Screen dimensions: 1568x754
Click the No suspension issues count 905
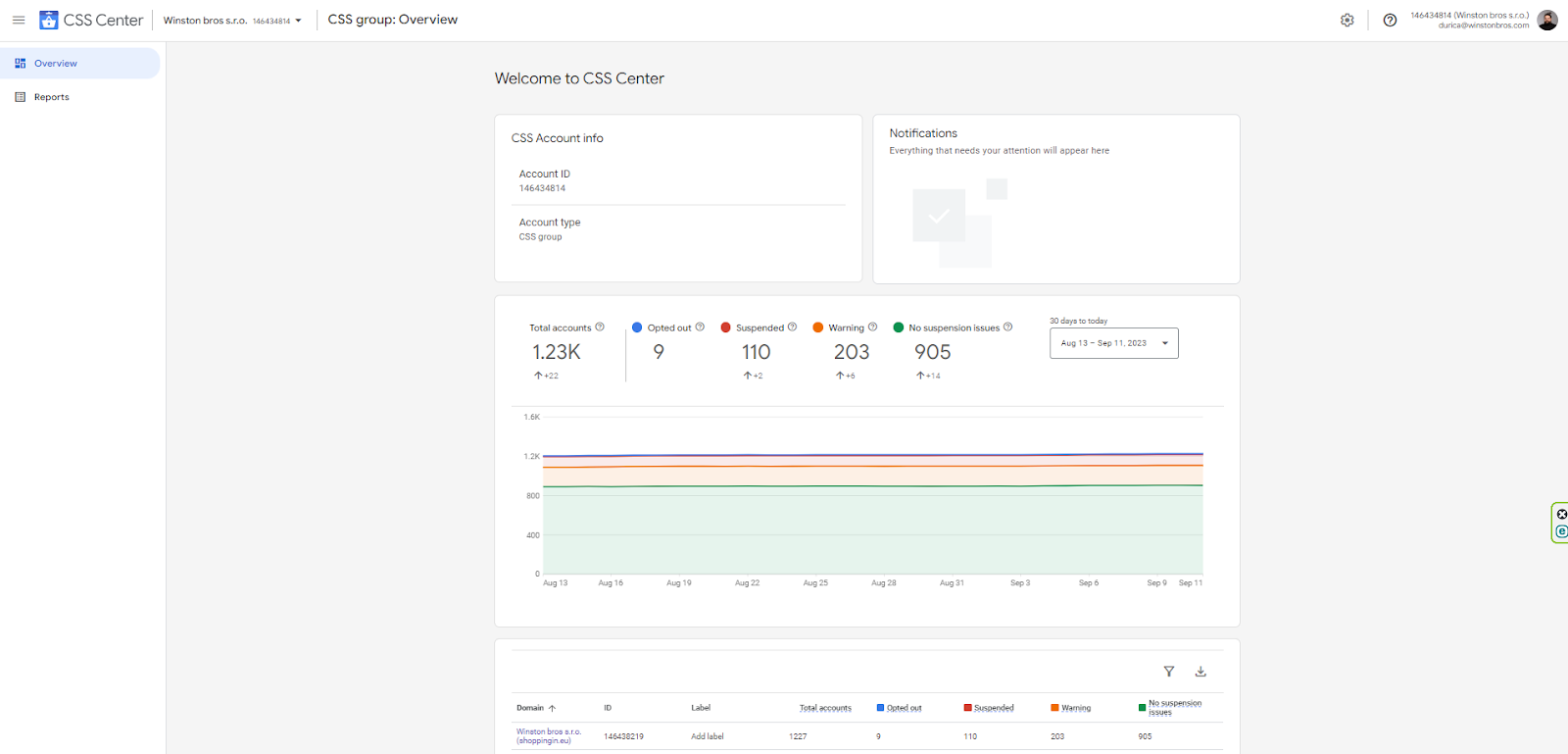(933, 352)
